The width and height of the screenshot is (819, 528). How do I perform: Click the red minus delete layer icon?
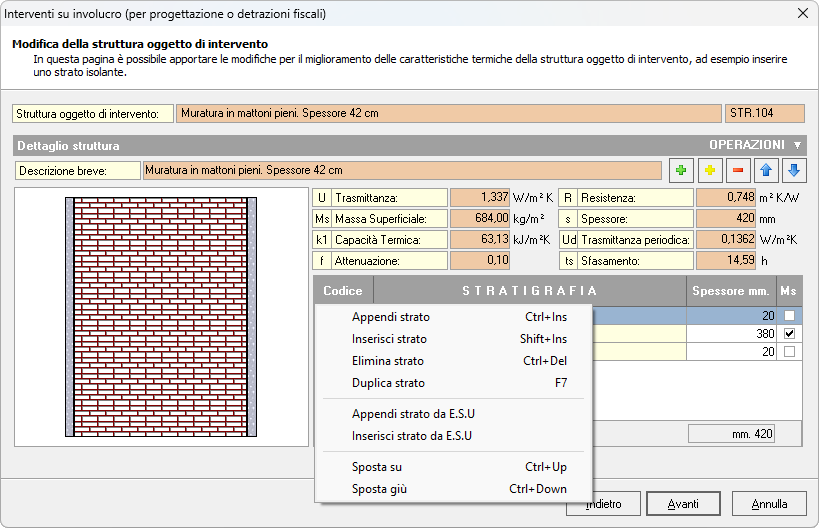(x=738, y=171)
